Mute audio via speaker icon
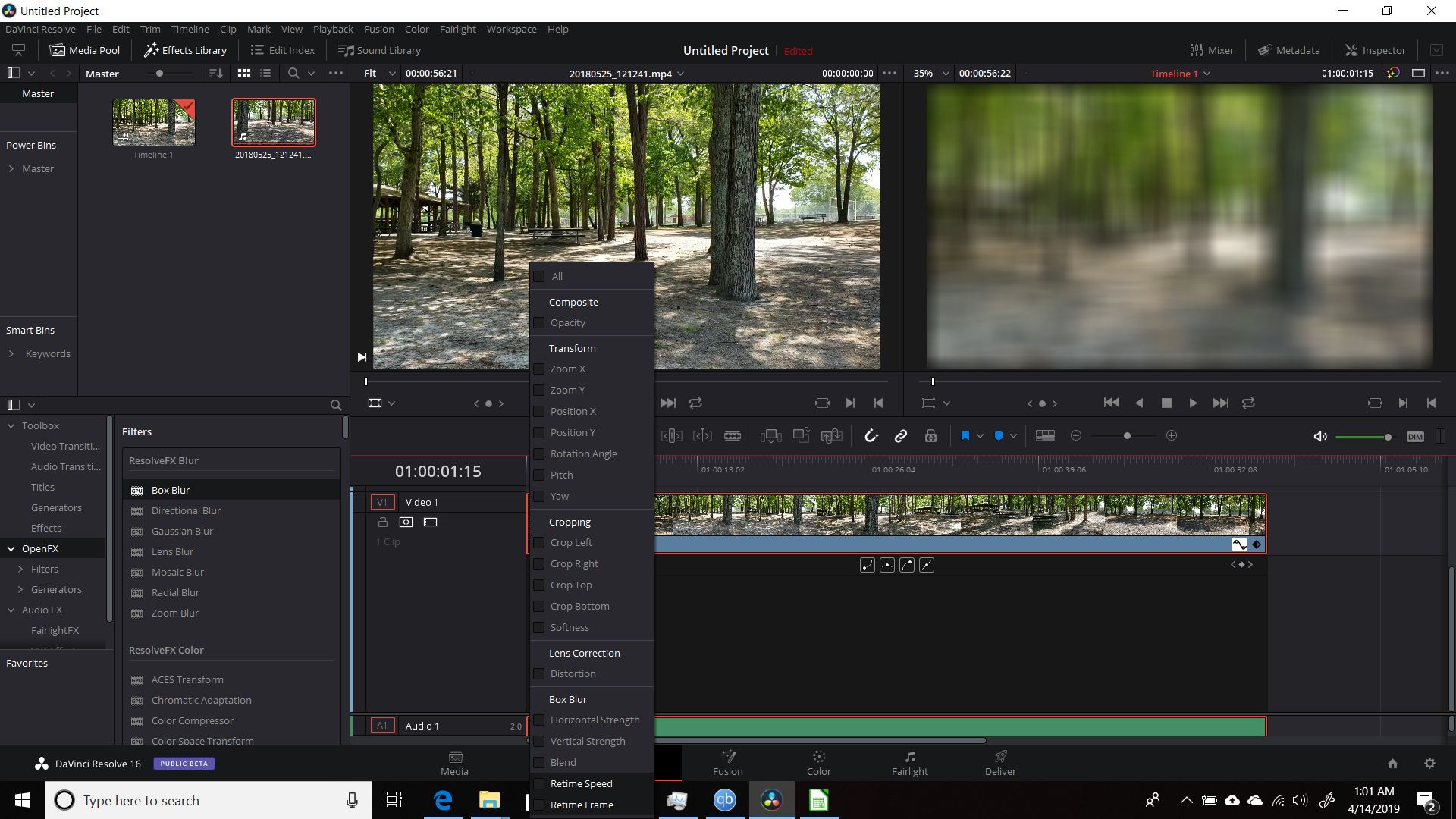Image resolution: width=1456 pixels, height=819 pixels. 1320,436
